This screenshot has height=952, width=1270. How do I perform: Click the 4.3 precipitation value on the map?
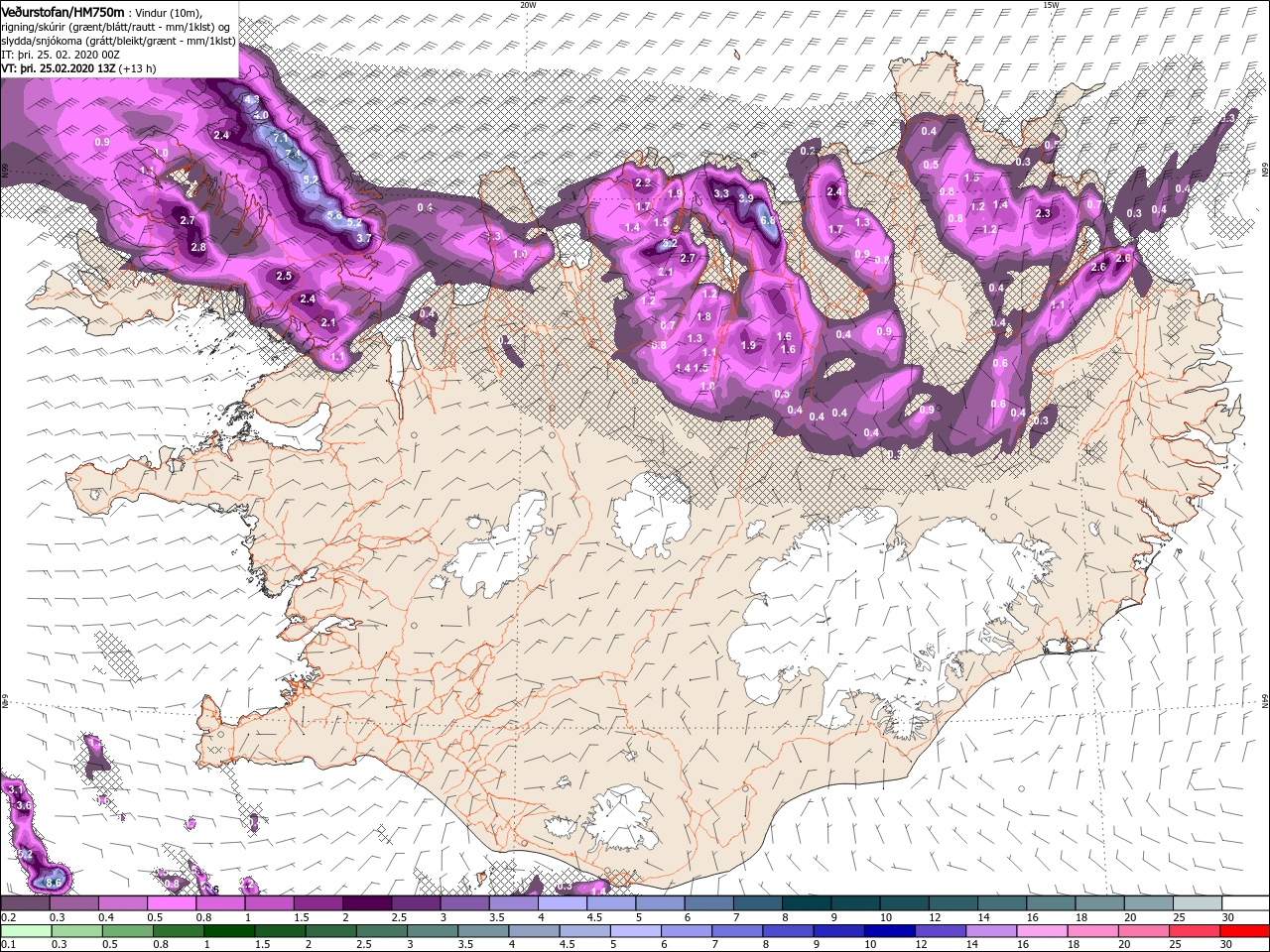click(x=252, y=100)
